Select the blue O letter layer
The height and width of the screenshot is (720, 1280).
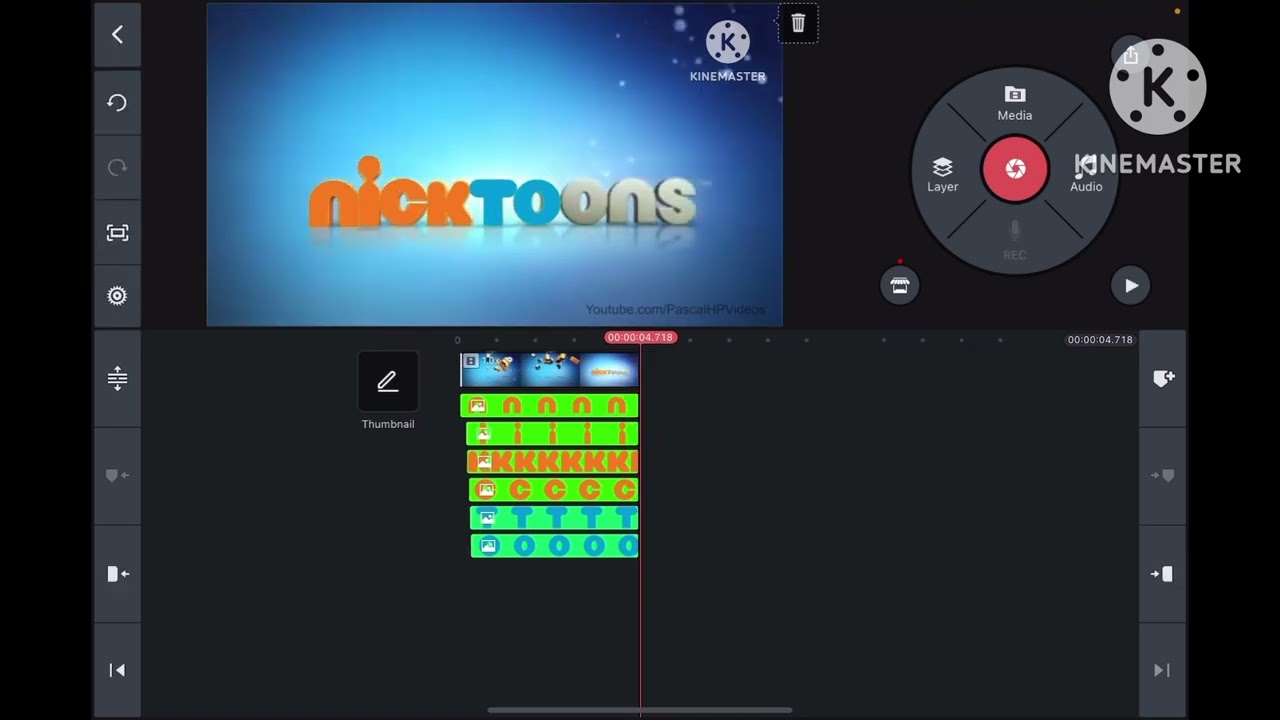tap(555, 546)
